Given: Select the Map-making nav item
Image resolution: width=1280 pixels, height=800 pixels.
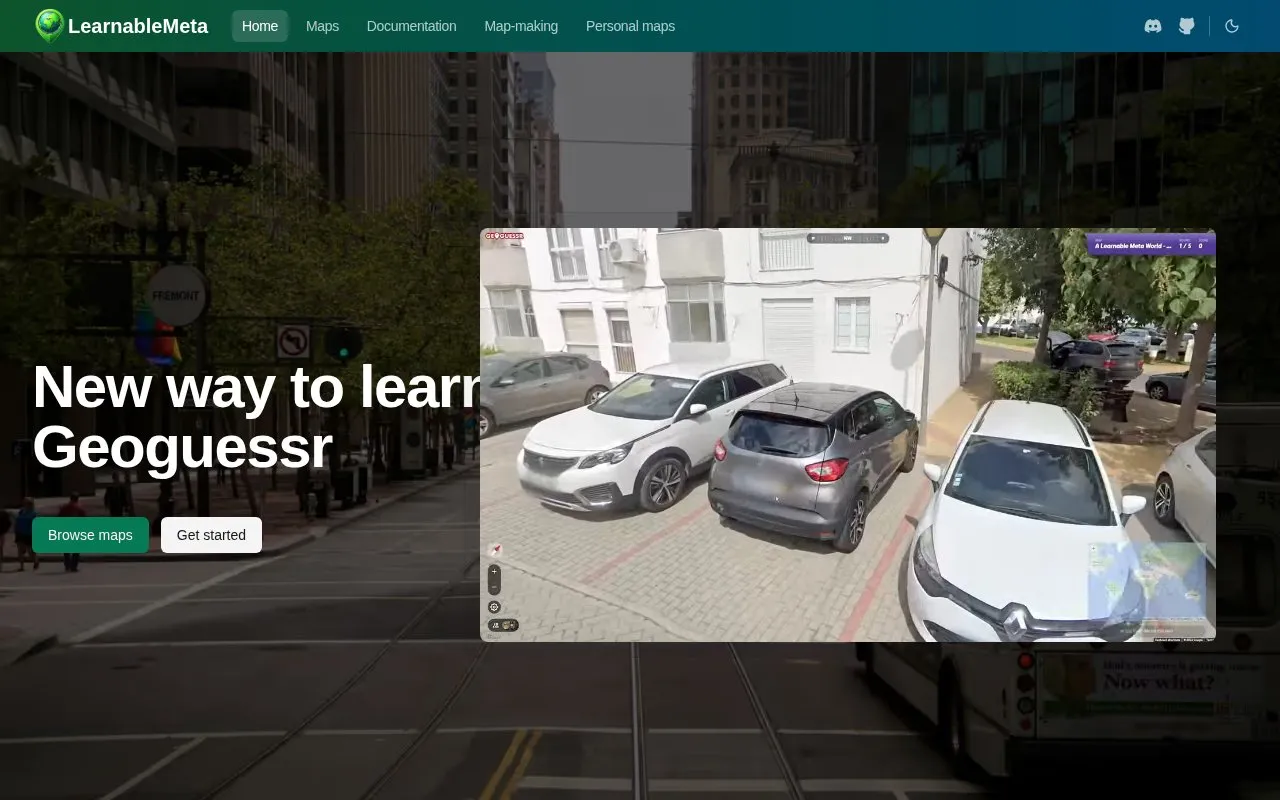Looking at the screenshot, I should coord(521,26).
